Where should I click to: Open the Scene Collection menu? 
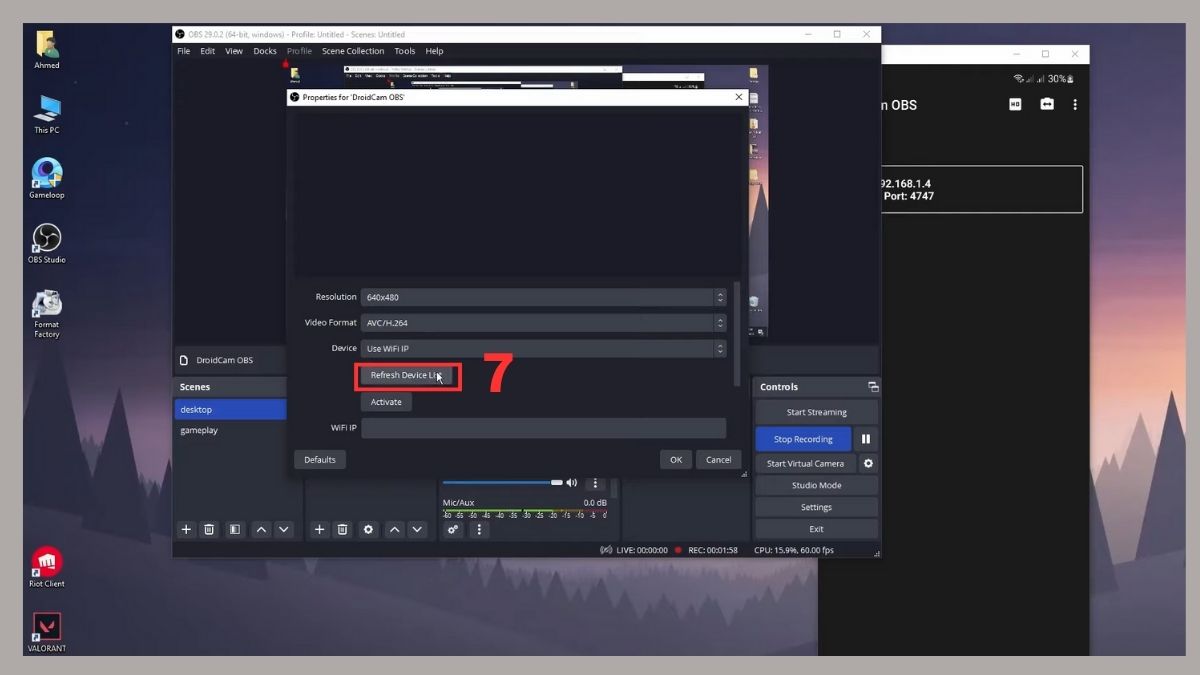point(353,51)
